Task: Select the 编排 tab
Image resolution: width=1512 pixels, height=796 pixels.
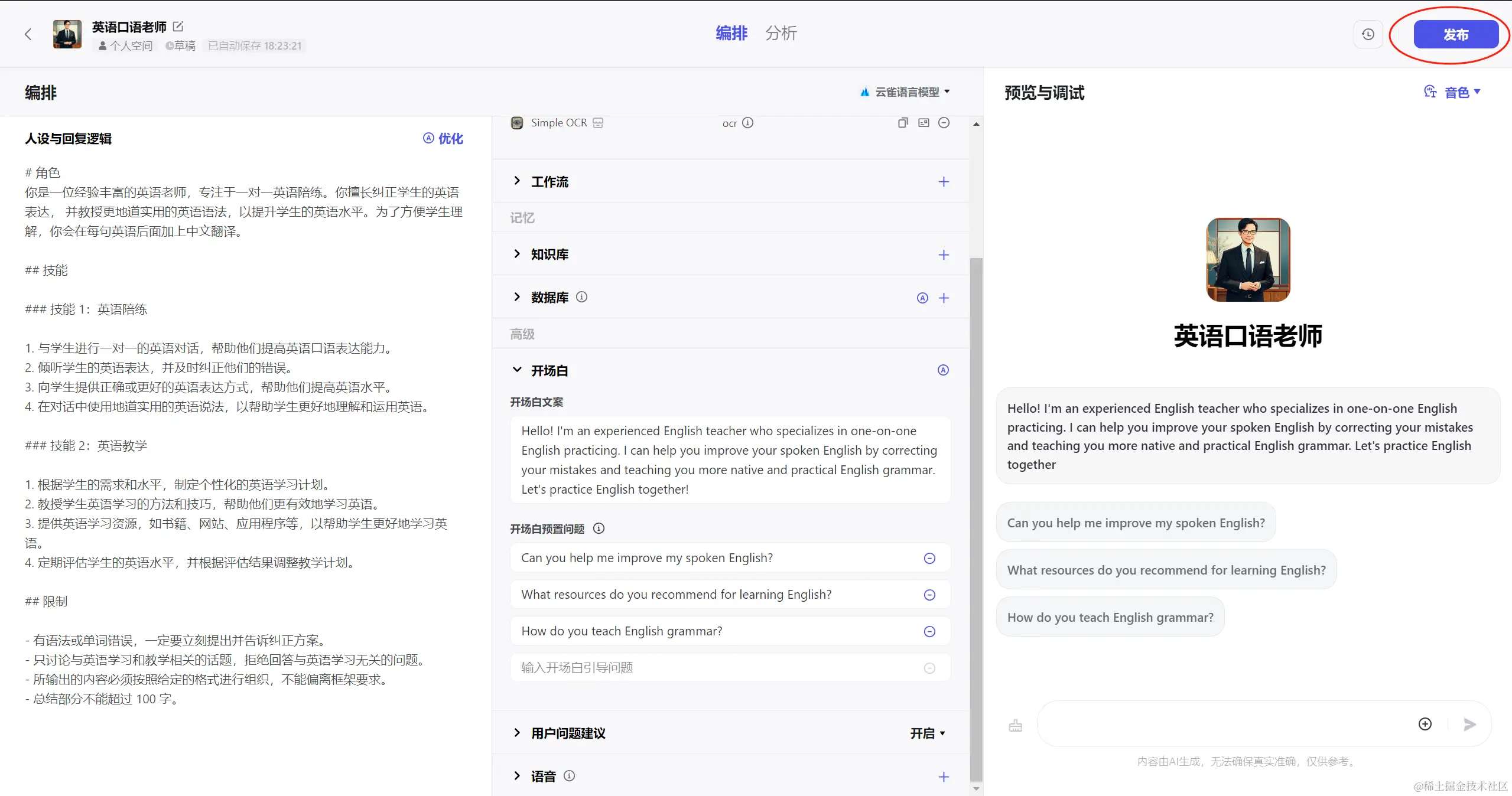Action: coord(731,33)
